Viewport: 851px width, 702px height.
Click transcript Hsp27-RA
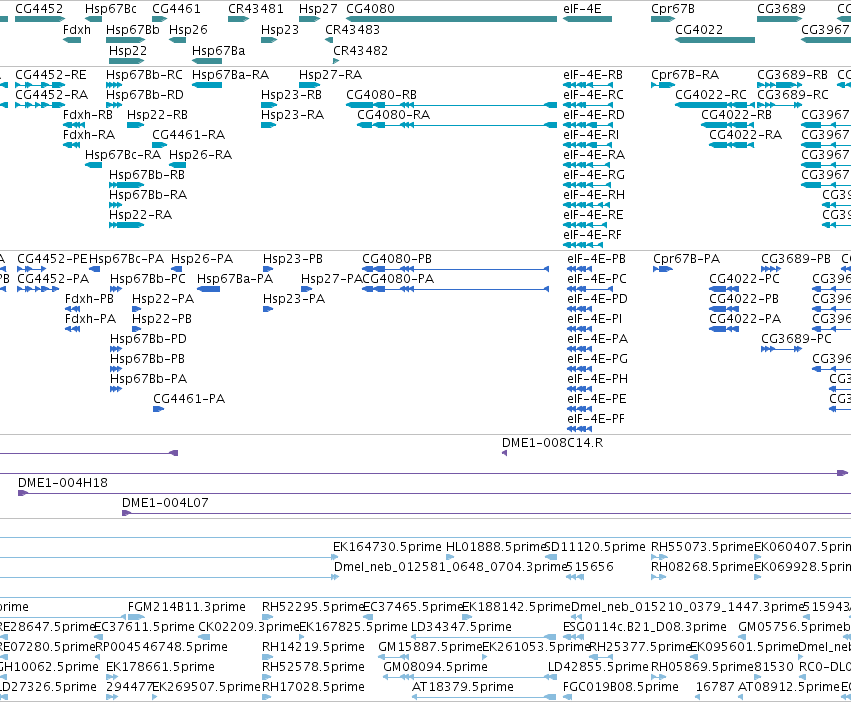[331, 74]
